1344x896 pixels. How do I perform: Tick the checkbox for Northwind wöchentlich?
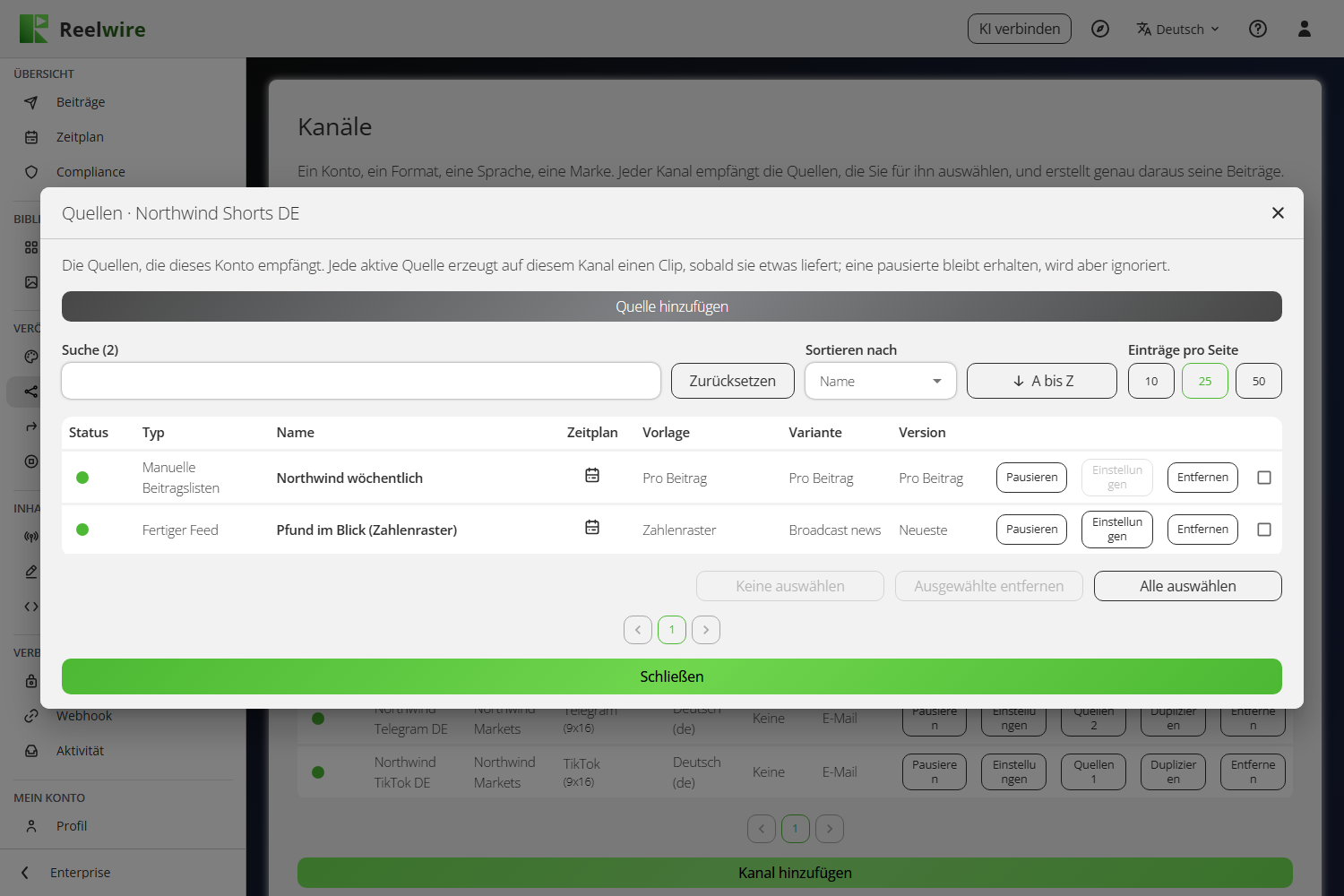click(x=1264, y=478)
